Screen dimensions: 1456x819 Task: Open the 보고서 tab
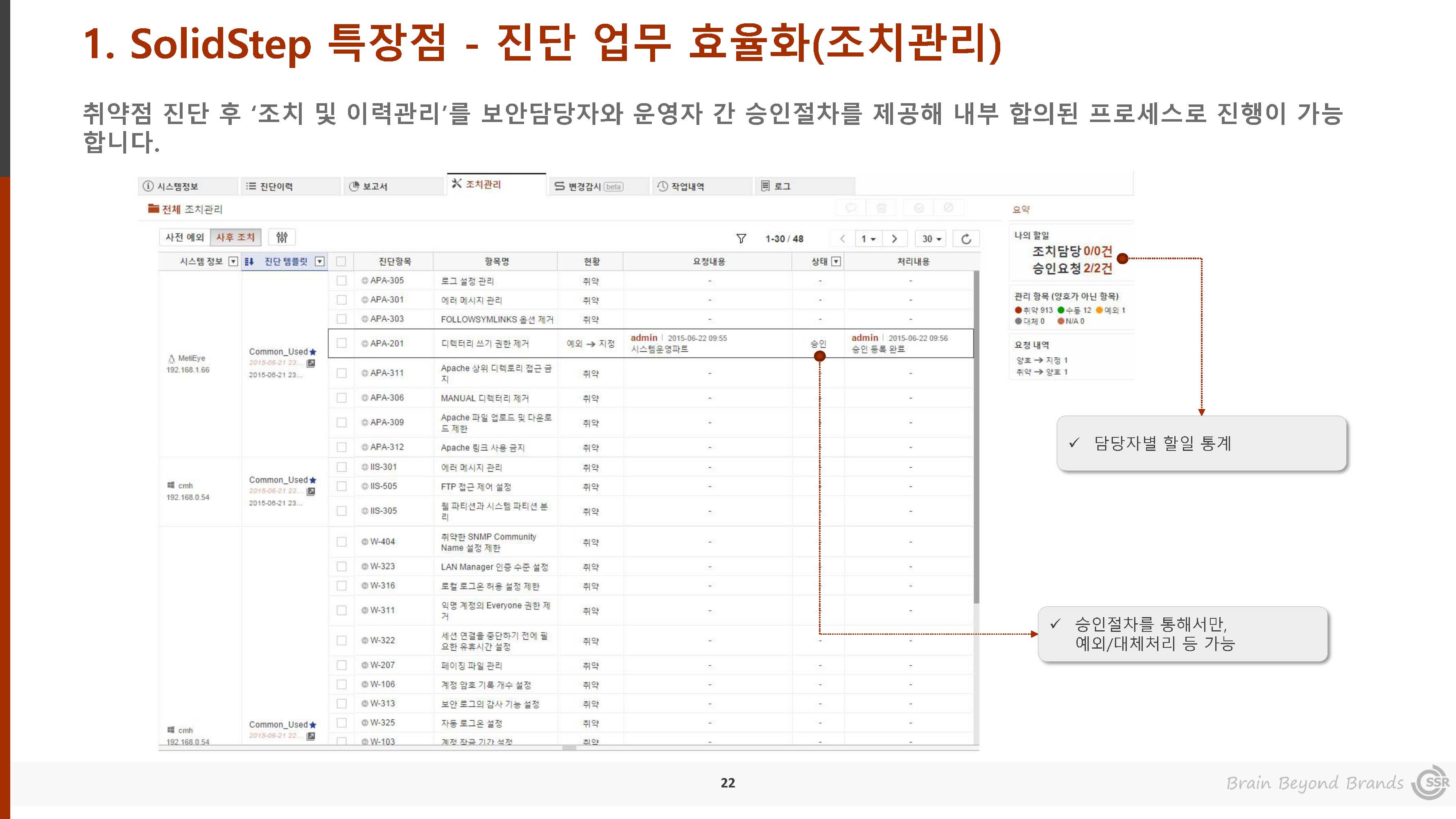pyautogui.click(x=393, y=186)
